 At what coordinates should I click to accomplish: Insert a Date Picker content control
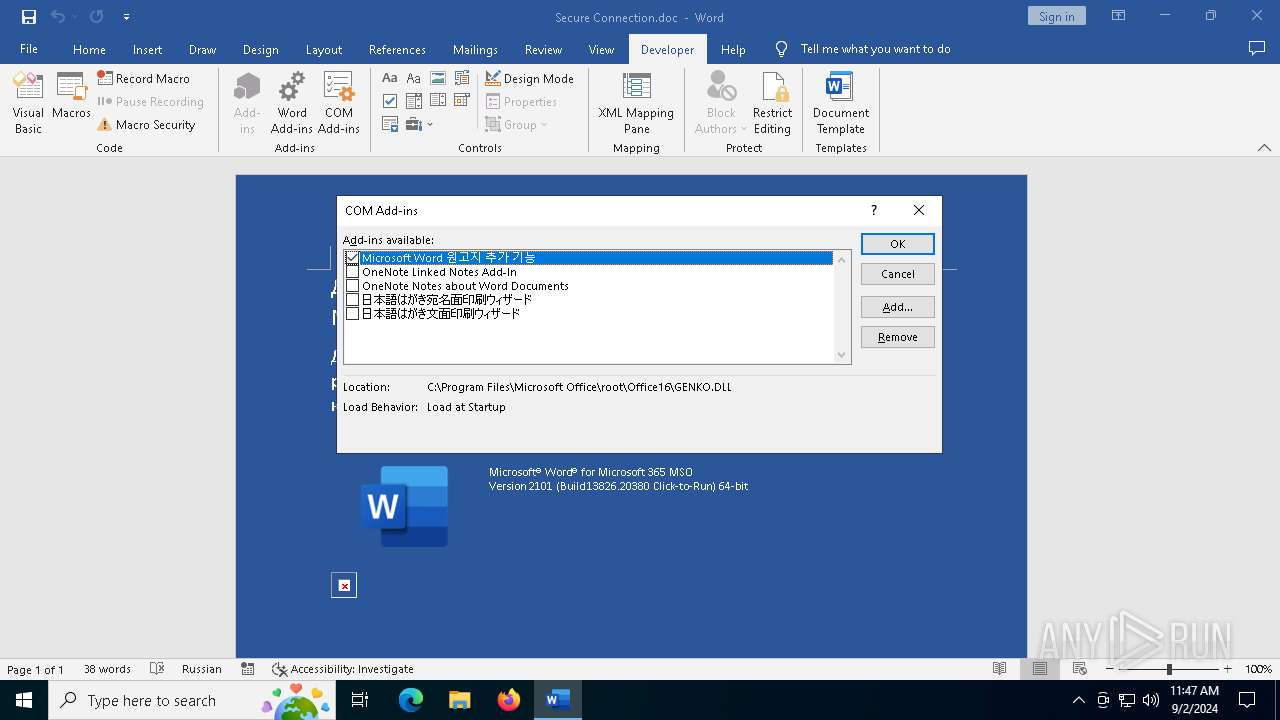462,101
